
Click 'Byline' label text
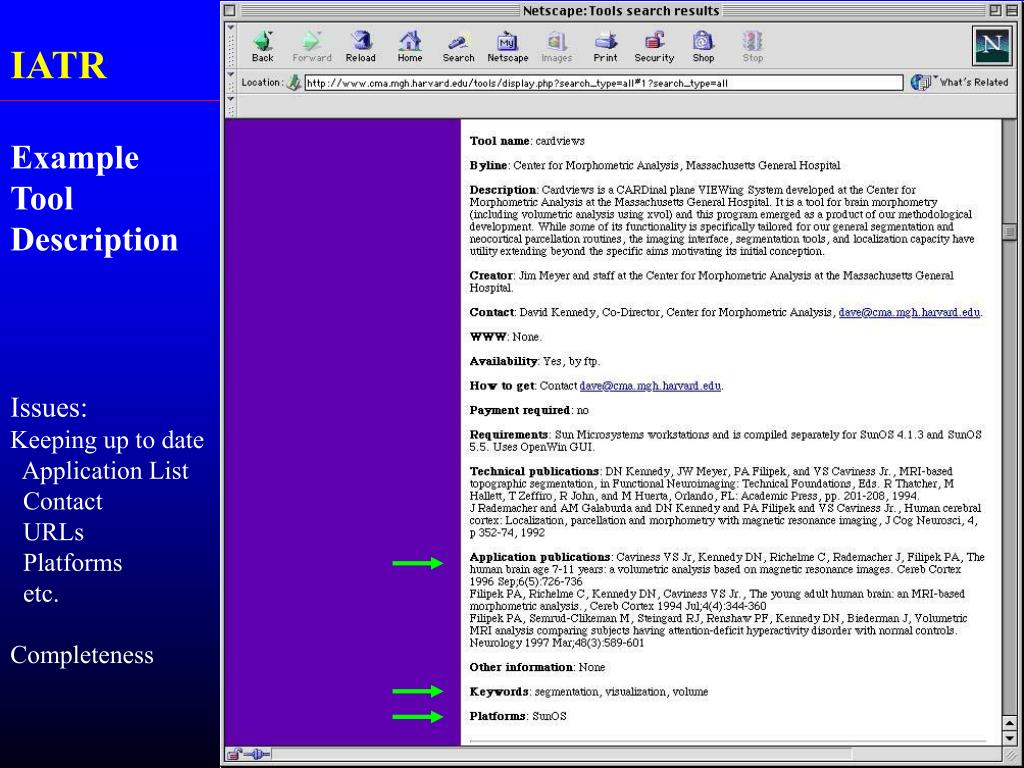pyautogui.click(x=488, y=165)
